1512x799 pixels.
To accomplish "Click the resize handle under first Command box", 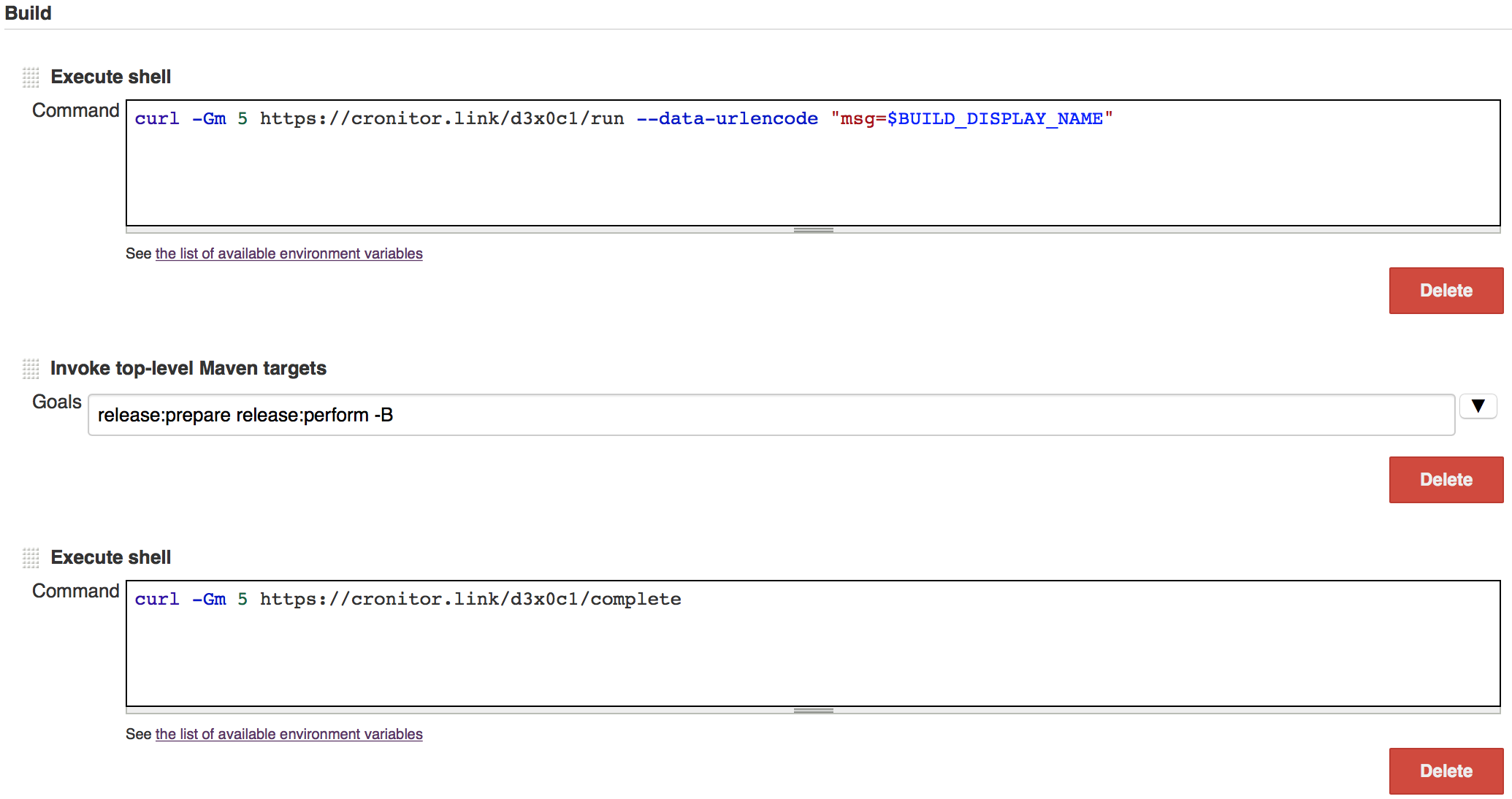I will pos(812,229).
